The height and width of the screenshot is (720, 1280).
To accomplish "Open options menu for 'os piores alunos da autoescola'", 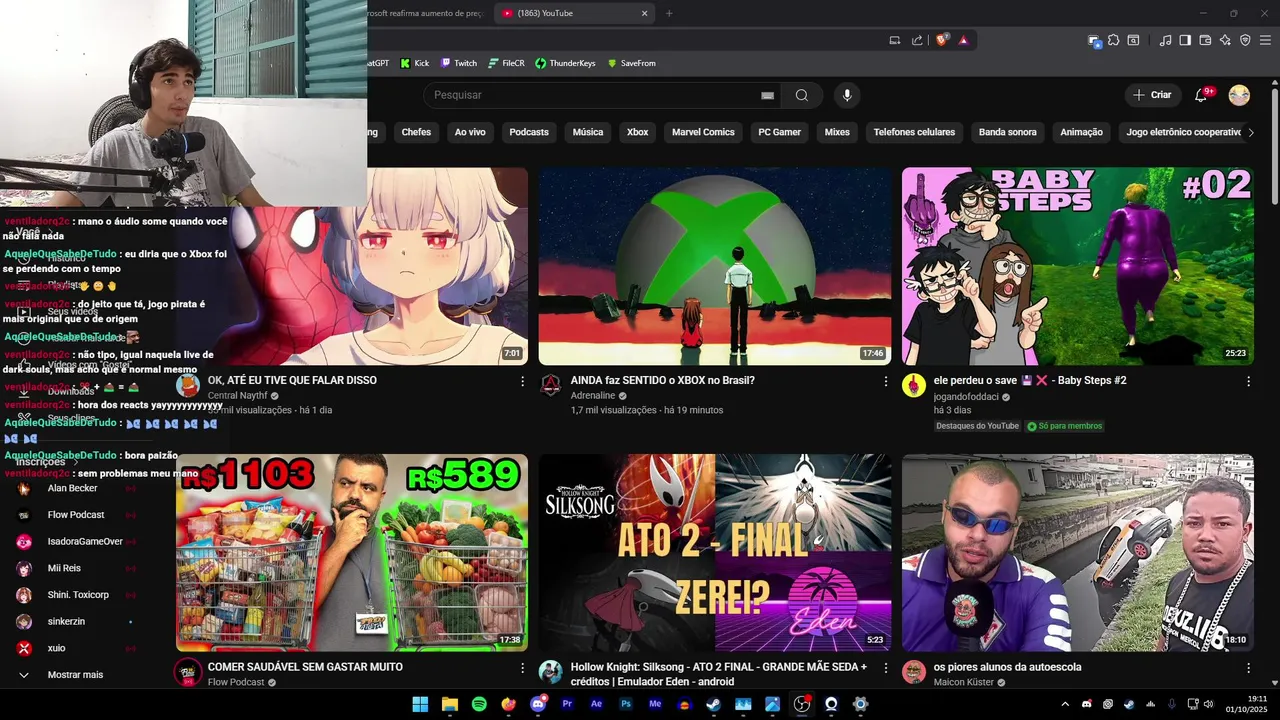I will point(1248,667).
